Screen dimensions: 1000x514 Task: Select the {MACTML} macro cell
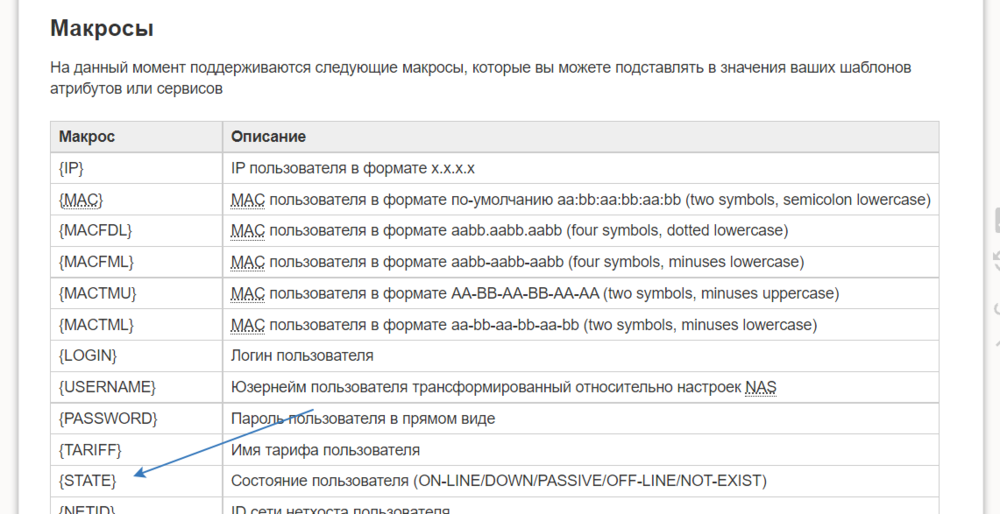click(x=96, y=325)
